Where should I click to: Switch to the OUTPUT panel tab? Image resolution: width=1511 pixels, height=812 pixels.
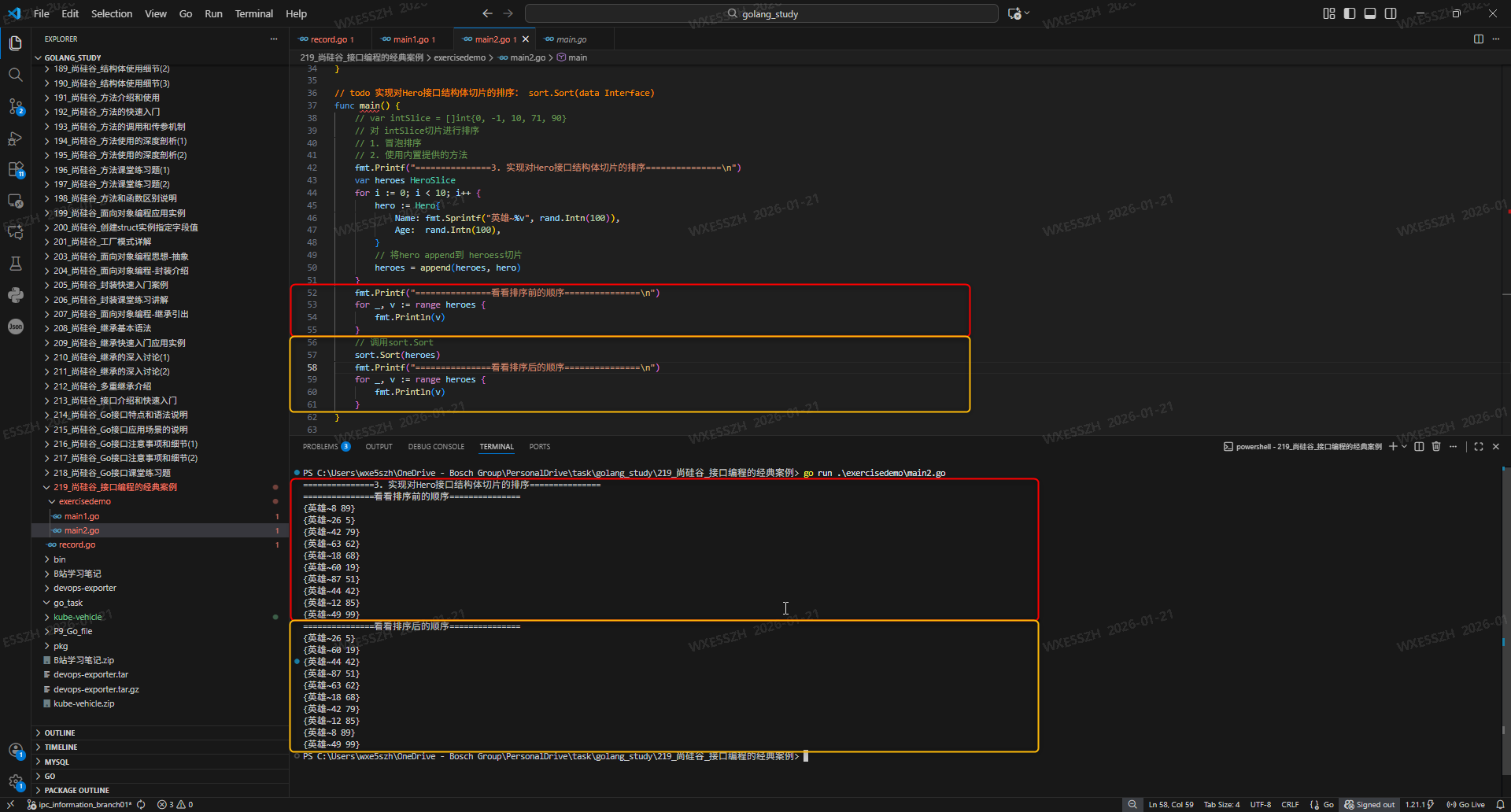click(379, 446)
